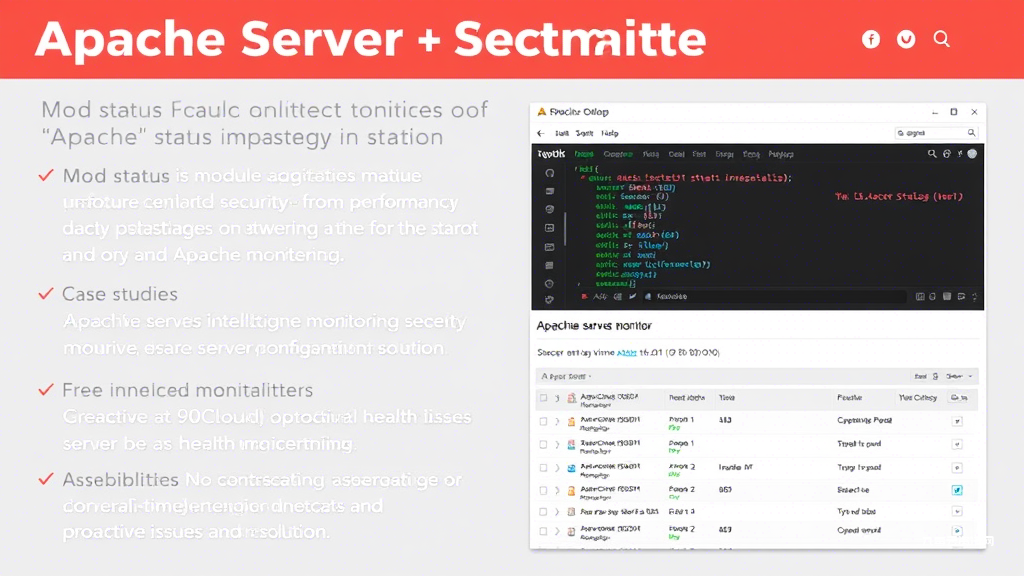Select the green active tab in the dark toolbar
Screen dimensions: 1024x576
click(x=584, y=155)
